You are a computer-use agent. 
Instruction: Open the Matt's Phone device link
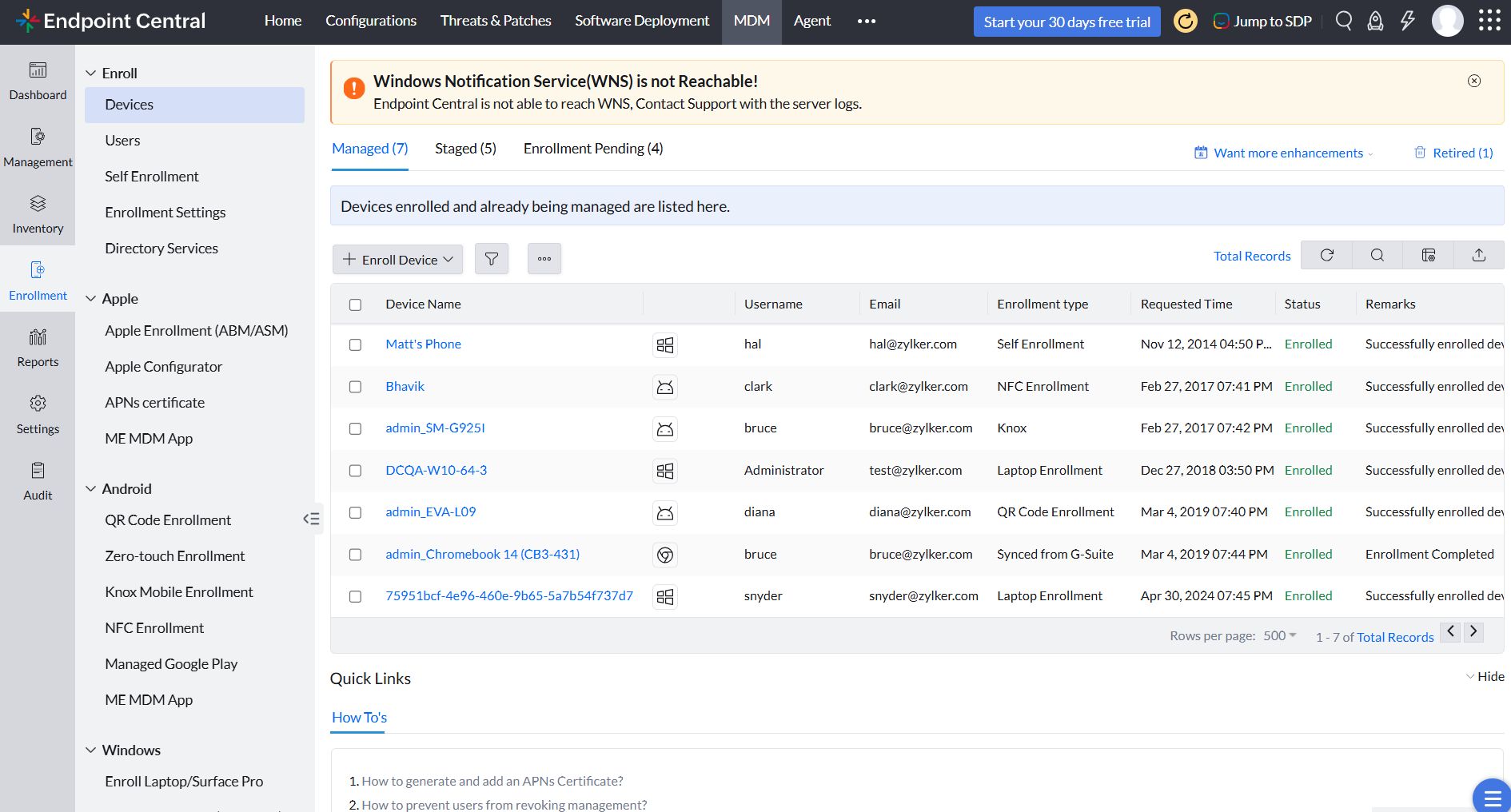point(423,344)
